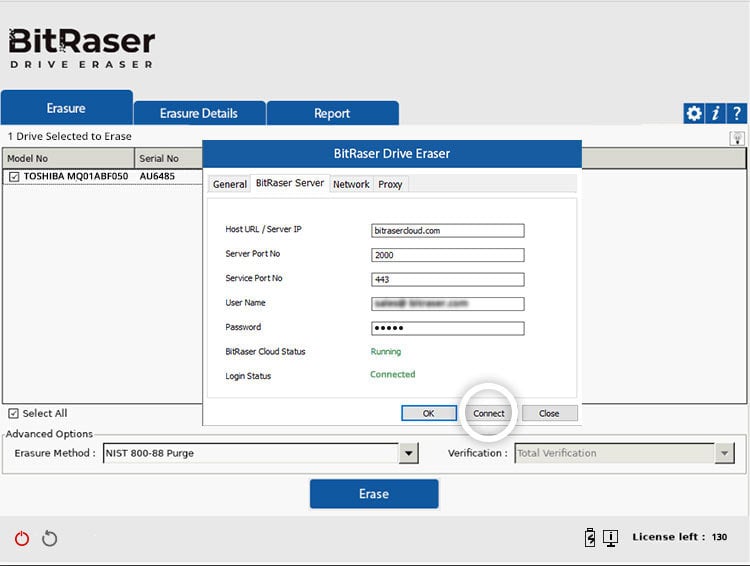Click the Model No column header
This screenshot has height=566, width=750.
point(68,158)
